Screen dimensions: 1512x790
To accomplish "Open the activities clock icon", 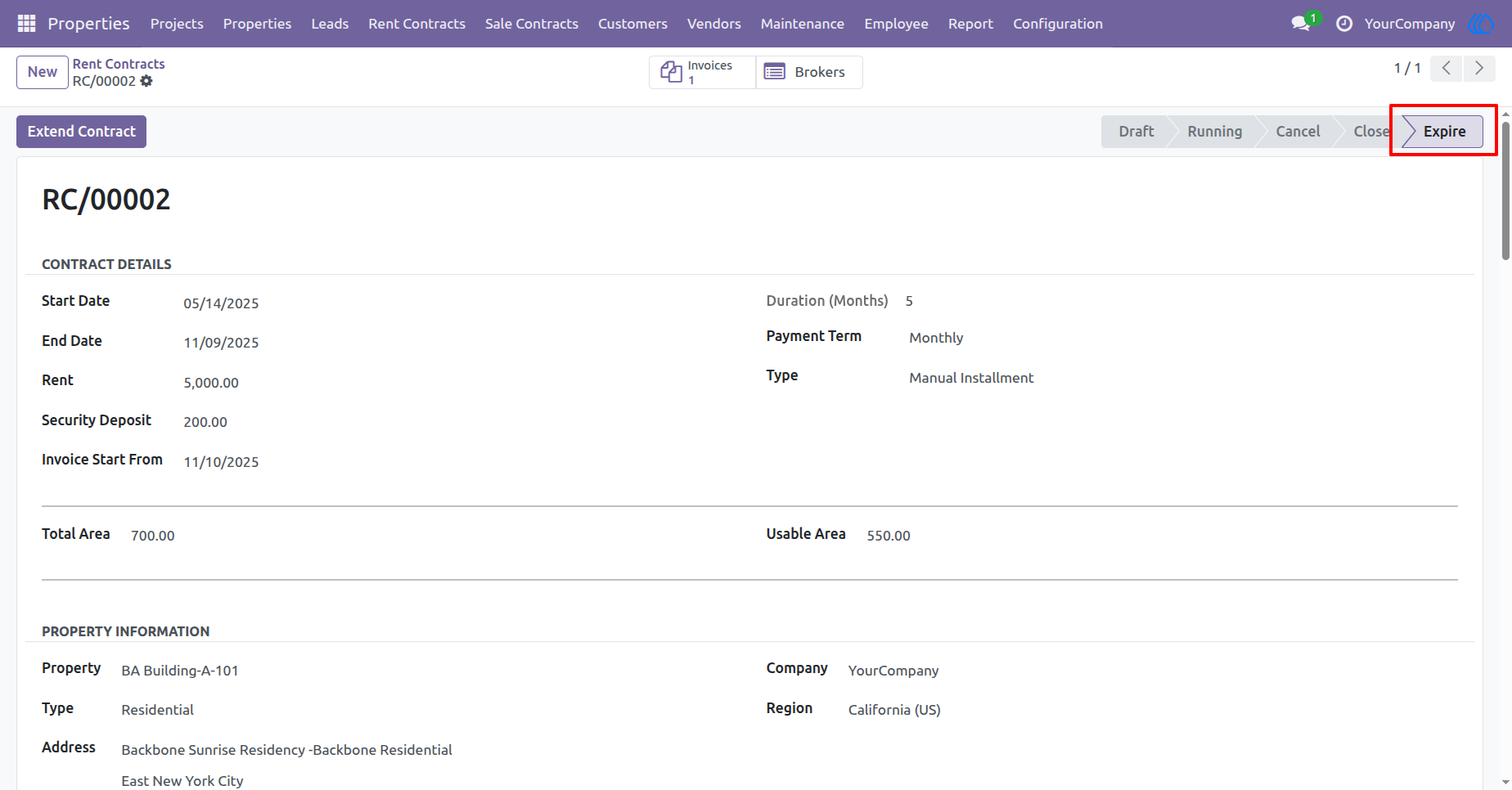I will tap(1343, 24).
